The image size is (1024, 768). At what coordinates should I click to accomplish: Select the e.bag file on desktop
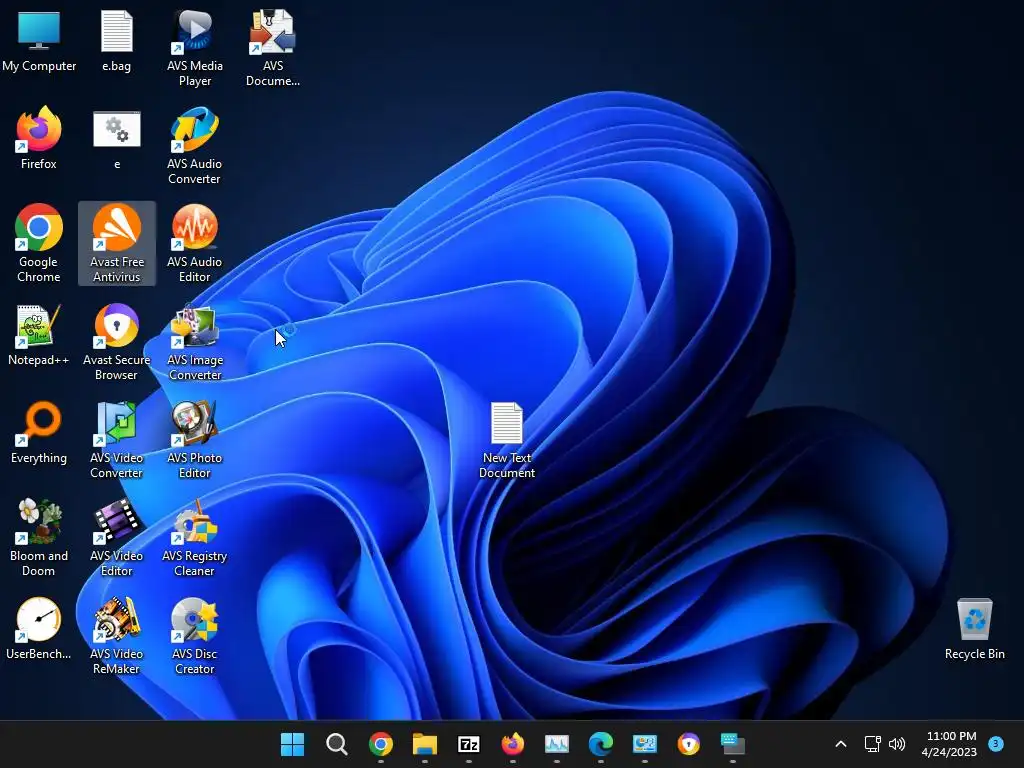click(116, 40)
